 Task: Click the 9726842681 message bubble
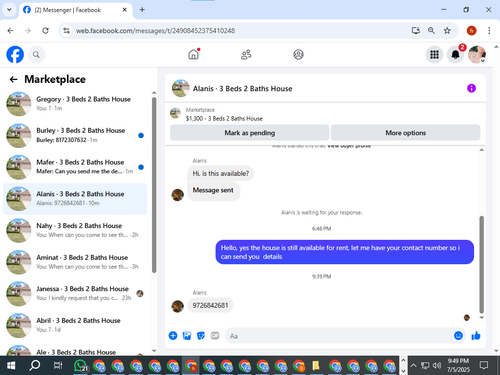click(210, 305)
